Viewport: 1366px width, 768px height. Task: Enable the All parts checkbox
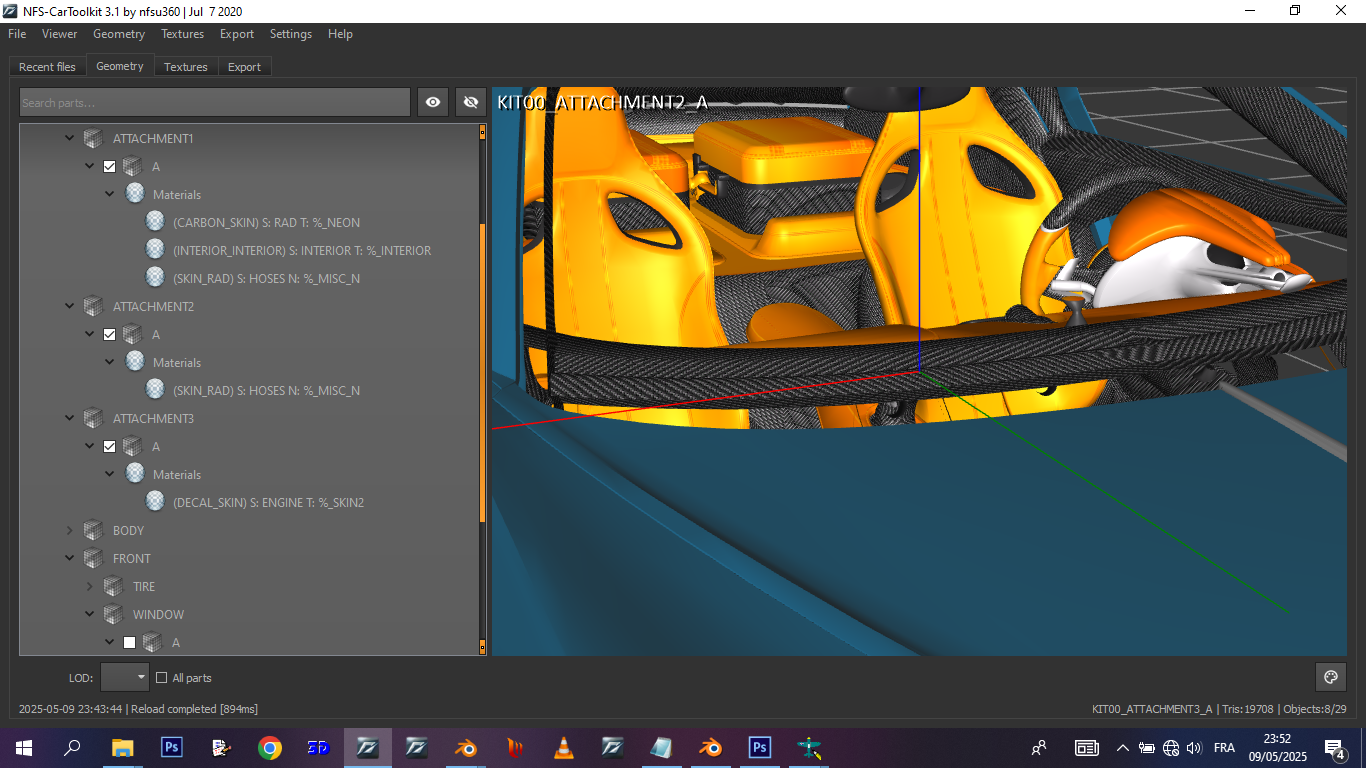pyautogui.click(x=161, y=678)
